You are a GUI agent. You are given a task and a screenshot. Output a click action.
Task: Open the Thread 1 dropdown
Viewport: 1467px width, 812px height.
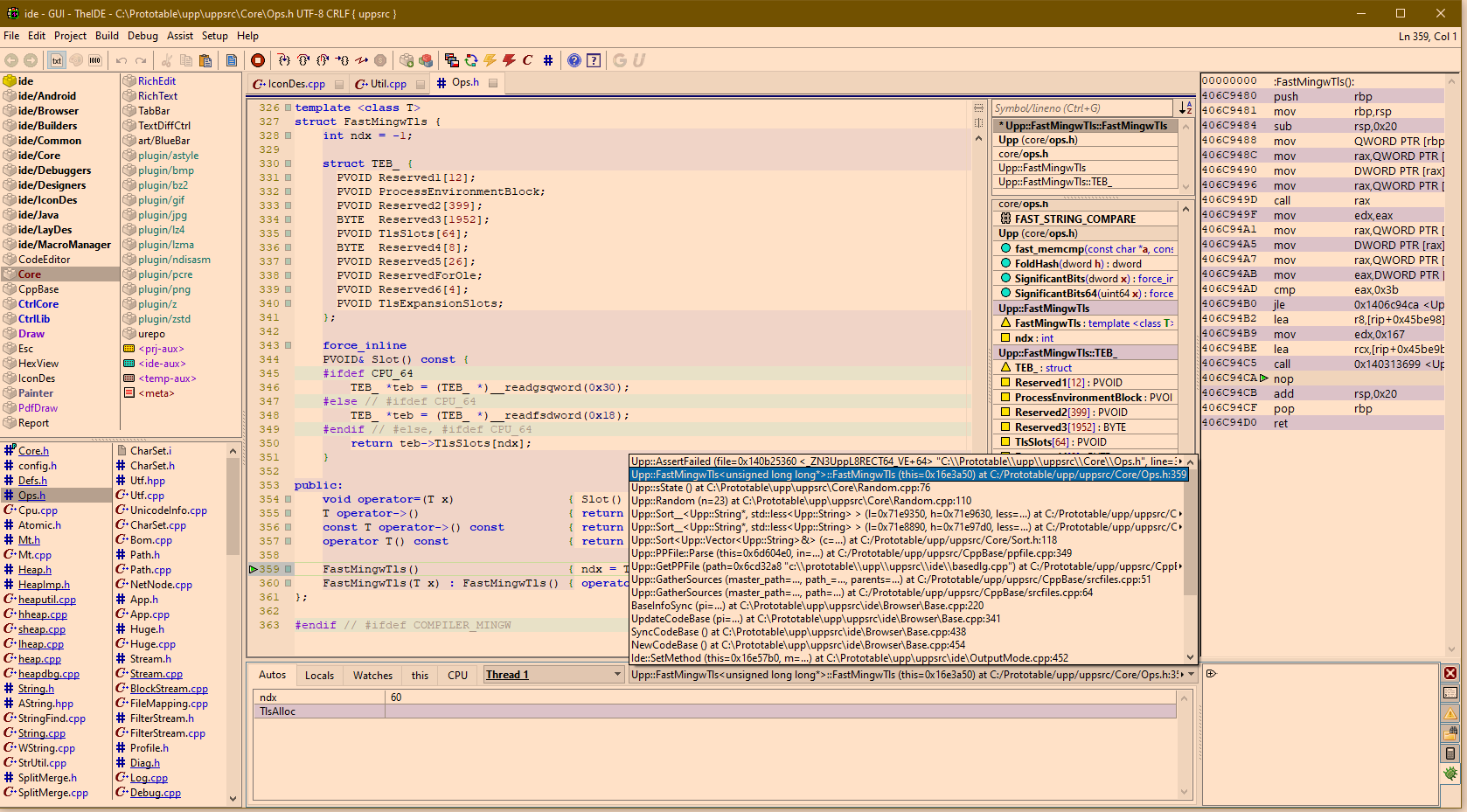tap(616, 675)
